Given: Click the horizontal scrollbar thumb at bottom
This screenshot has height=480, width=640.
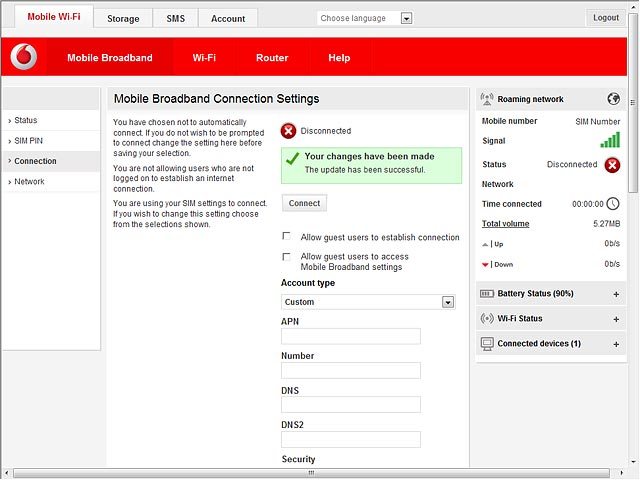Looking at the screenshot, I should (x=311, y=473).
